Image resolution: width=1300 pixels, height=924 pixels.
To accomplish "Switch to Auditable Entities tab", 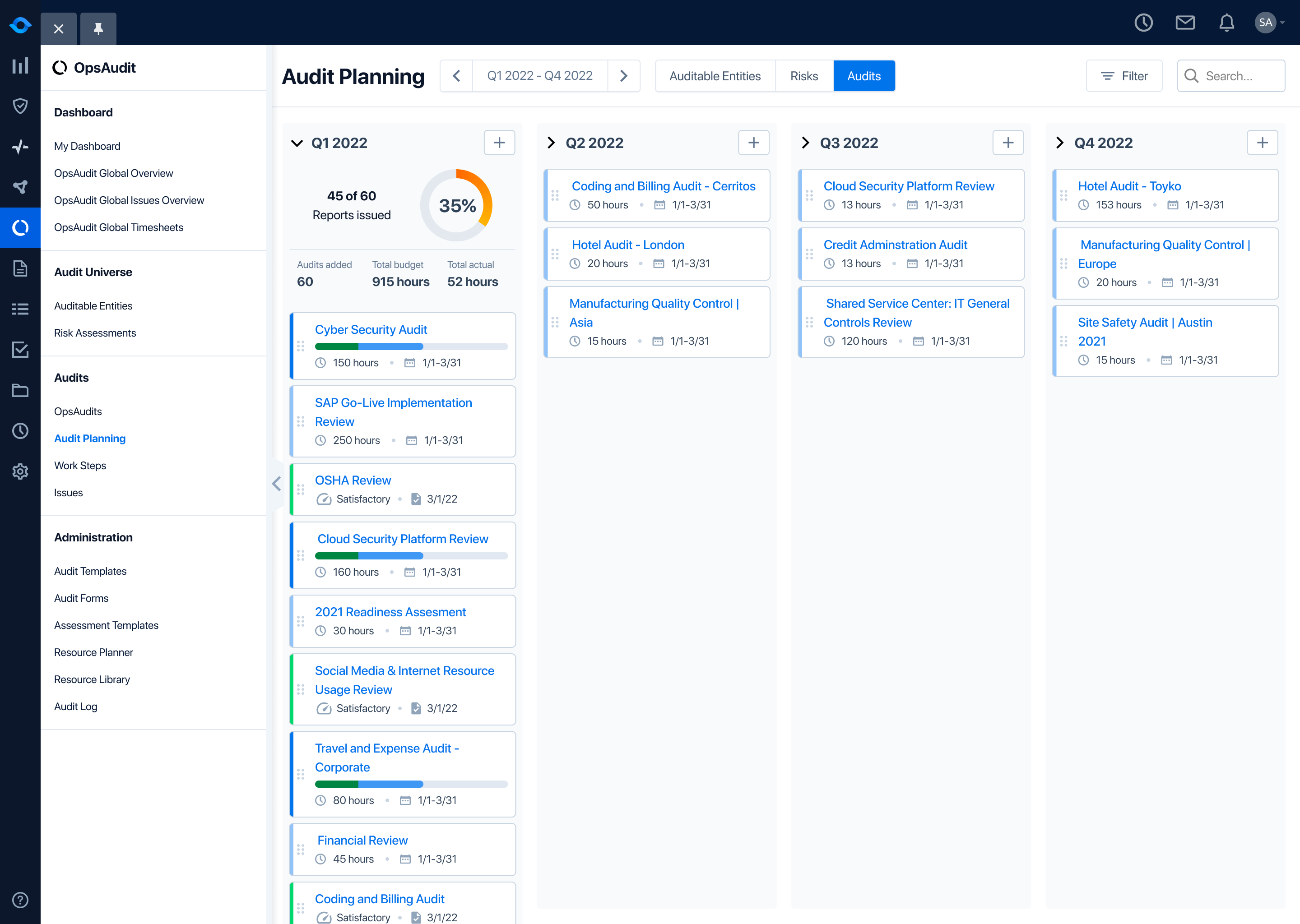I will click(x=714, y=76).
